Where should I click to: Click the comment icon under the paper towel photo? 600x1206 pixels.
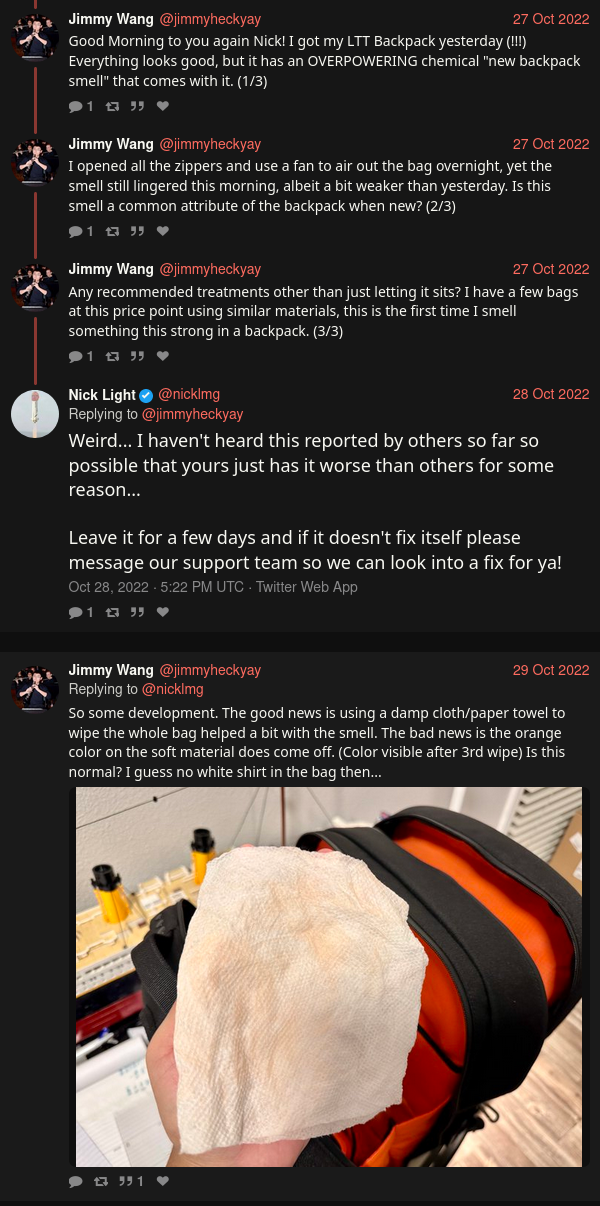(x=76, y=1181)
